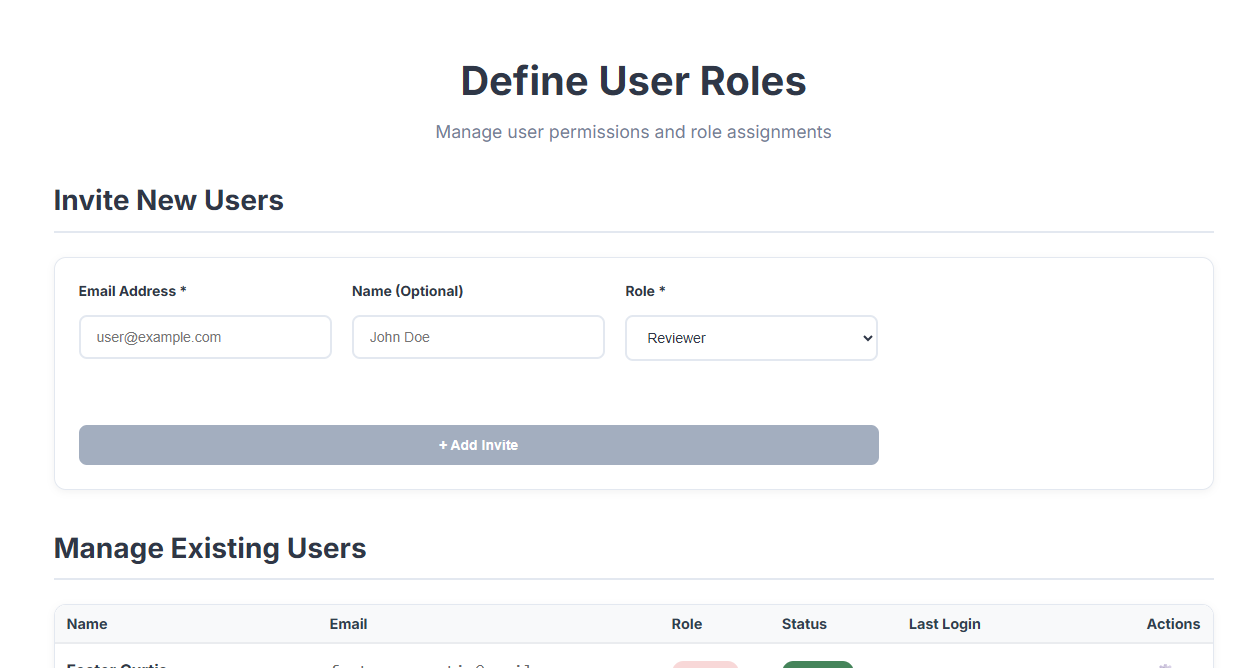The image size is (1260, 668).
Task: Open the Role dropdown in the invite form
Action: tap(751, 338)
